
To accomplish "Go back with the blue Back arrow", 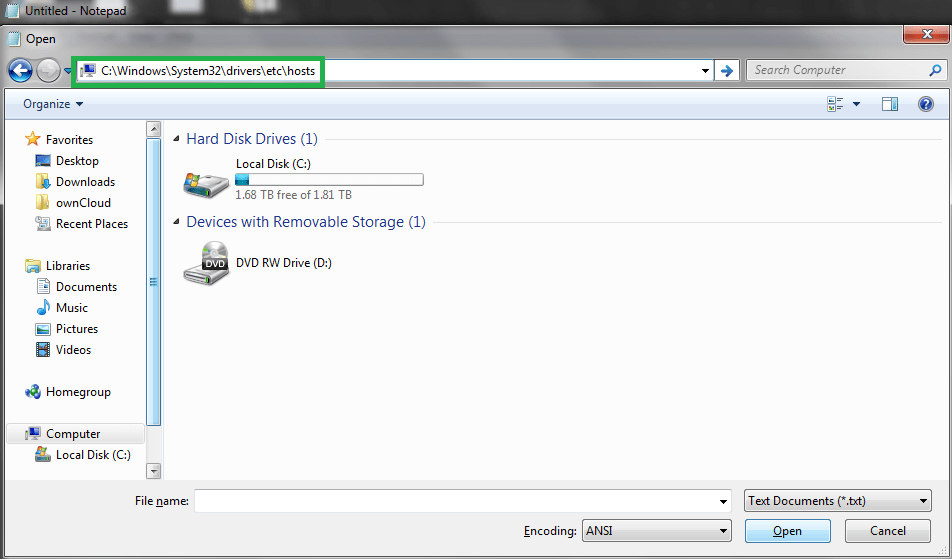I will click(x=20, y=71).
